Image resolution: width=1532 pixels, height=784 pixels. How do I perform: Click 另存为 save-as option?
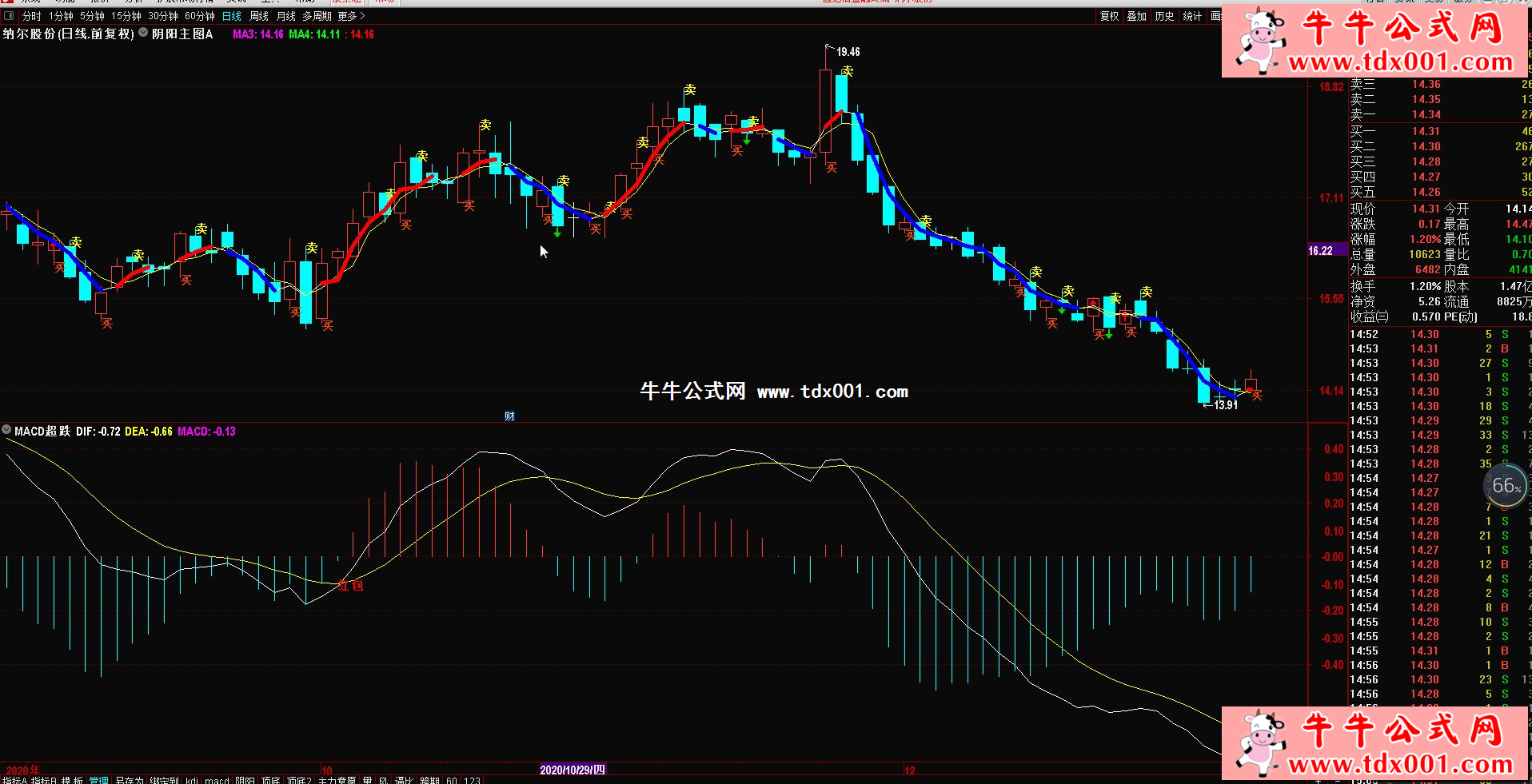click(x=130, y=780)
